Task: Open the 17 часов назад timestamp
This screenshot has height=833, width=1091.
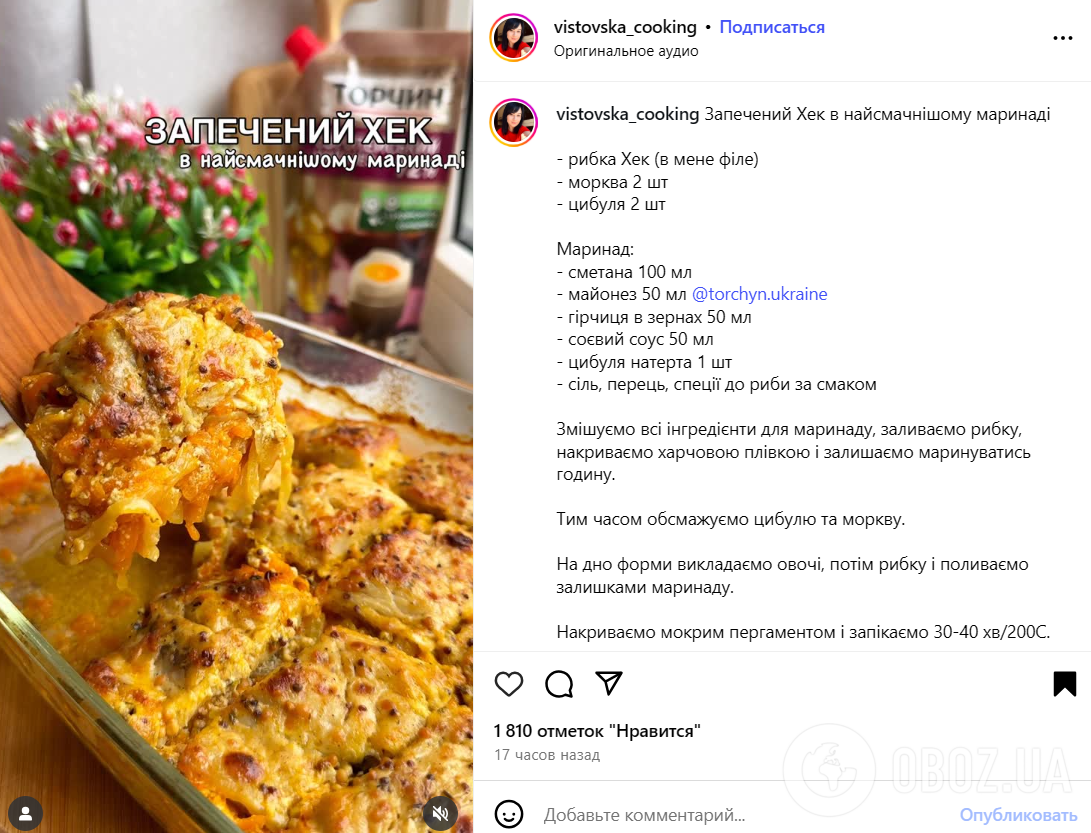Action: point(547,755)
